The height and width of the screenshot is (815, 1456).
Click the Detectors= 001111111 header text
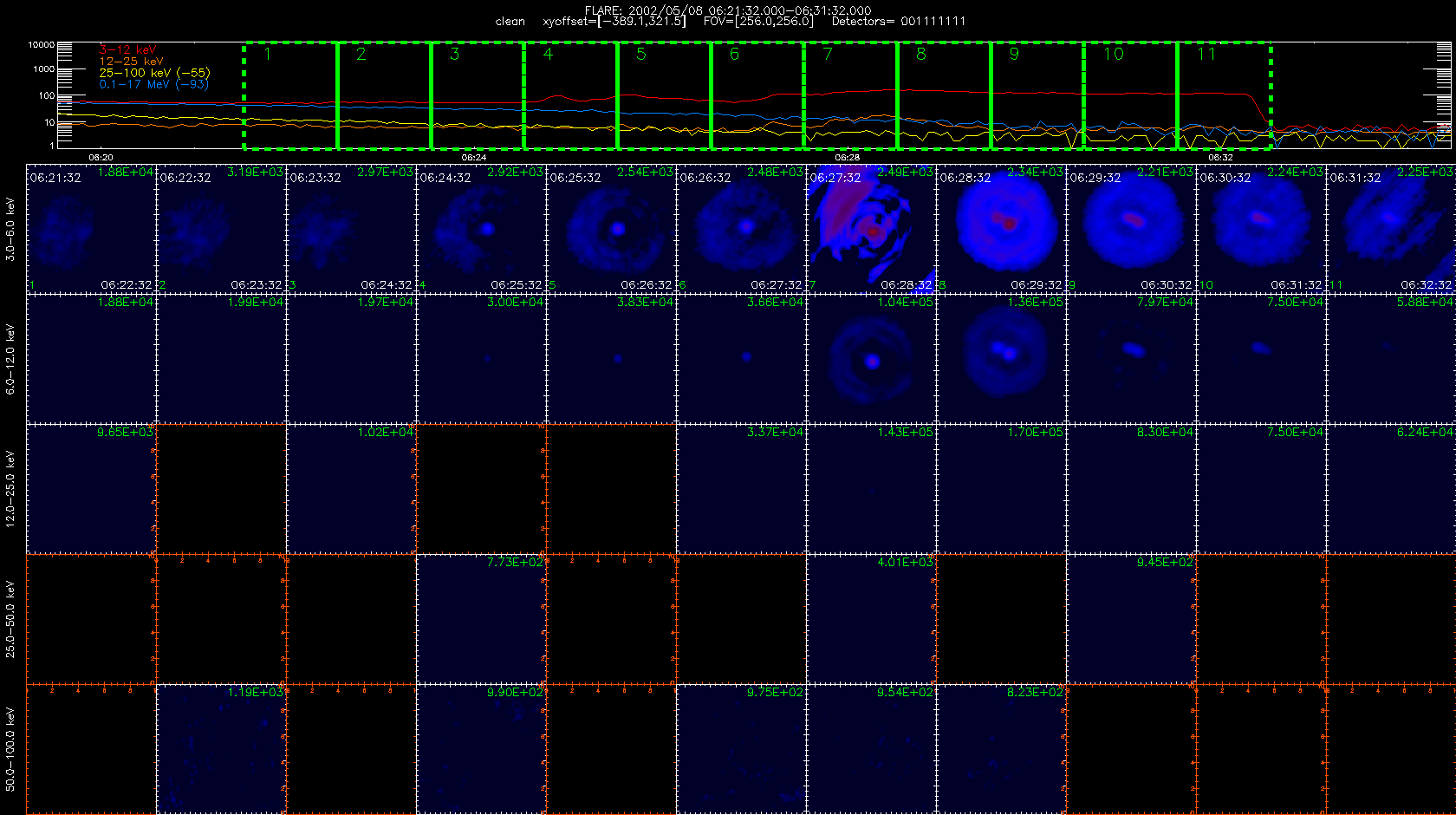point(899,22)
